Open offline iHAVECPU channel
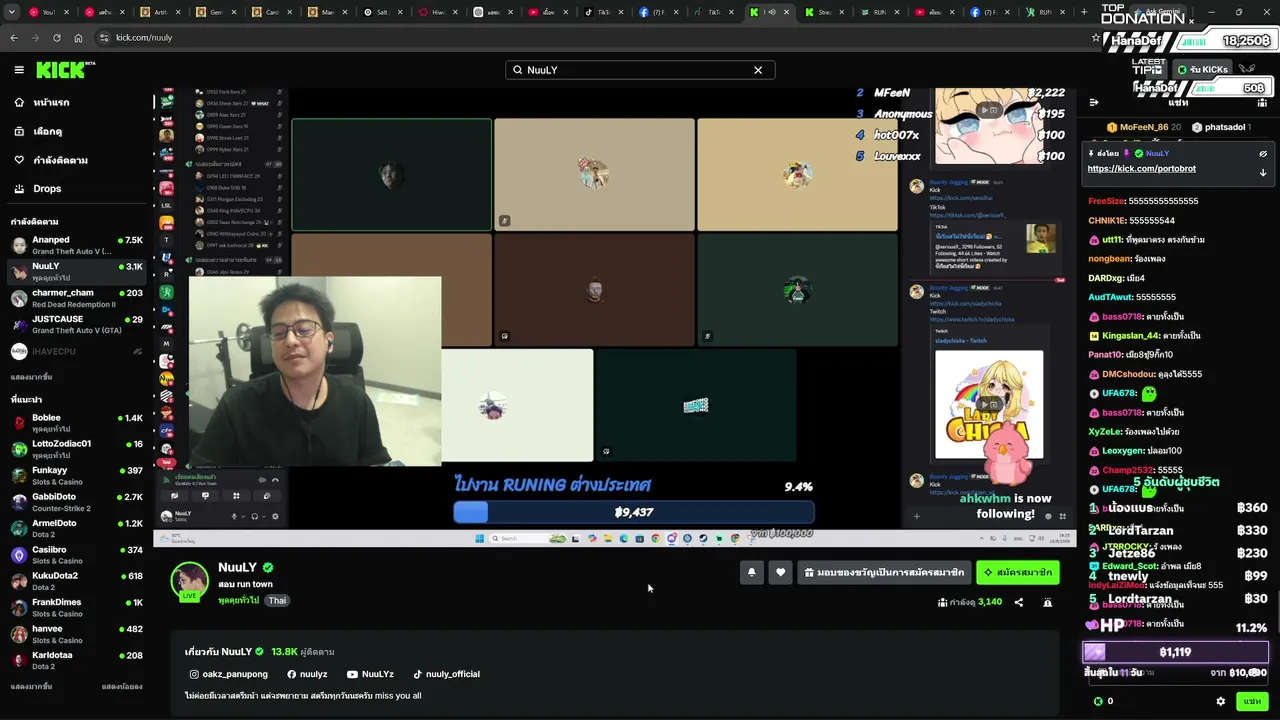This screenshot has height=720, width=1280. click(x=77, y=351)
